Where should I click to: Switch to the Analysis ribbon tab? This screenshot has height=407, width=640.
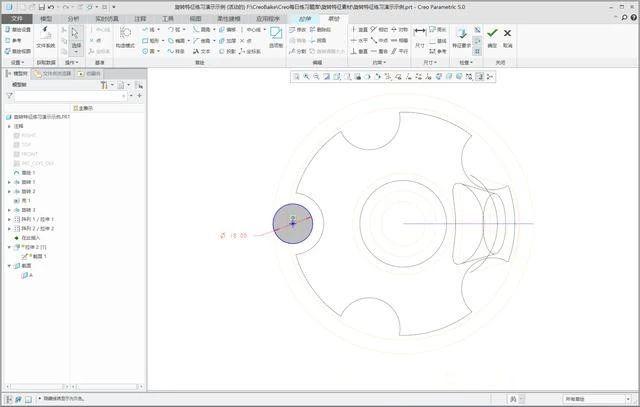pos(73,19)
